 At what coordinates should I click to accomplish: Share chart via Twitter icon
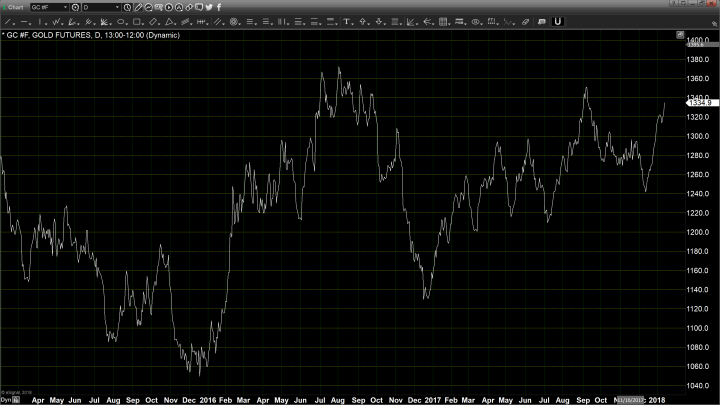[209, 7]
